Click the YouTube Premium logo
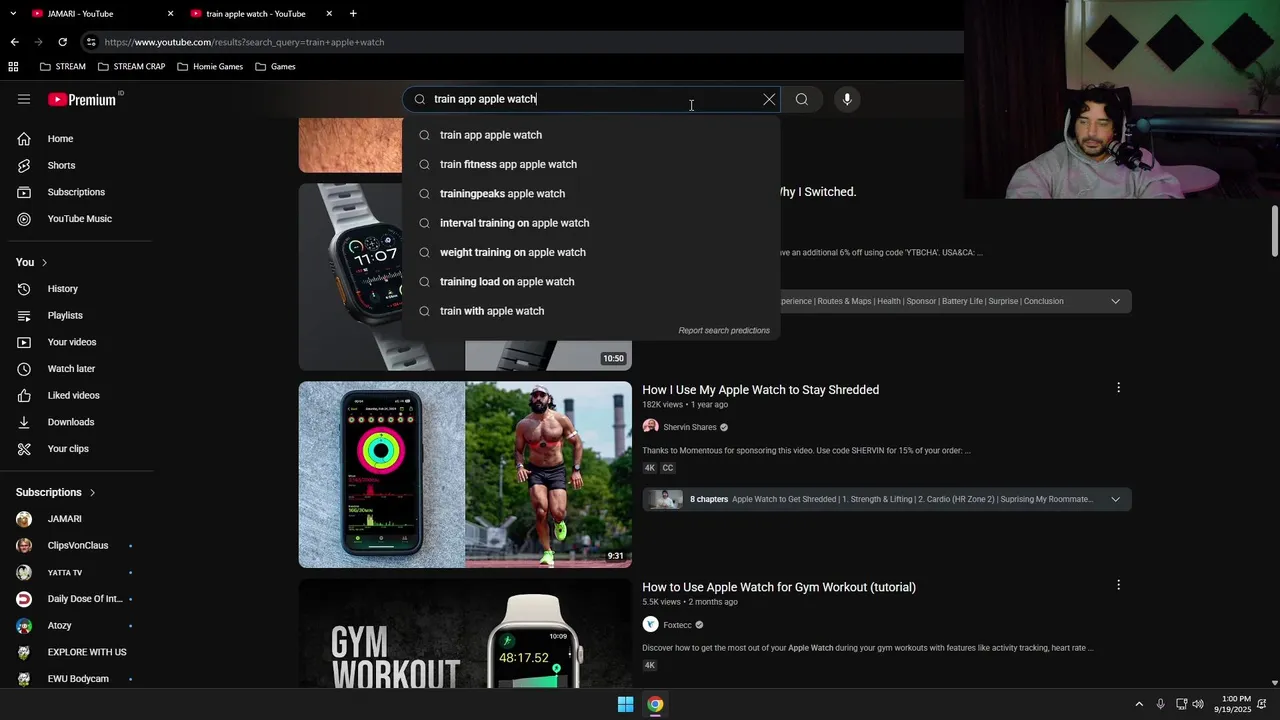The height and width of the screenshot is (720, 1280). pyautogui.click(x=82, y=99)
